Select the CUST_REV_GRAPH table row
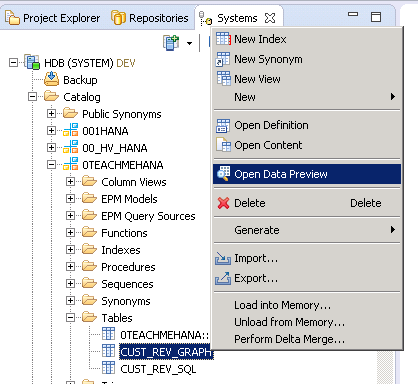Image resolution: width=418 pixels, height=384 pixels. coord(166,352)
